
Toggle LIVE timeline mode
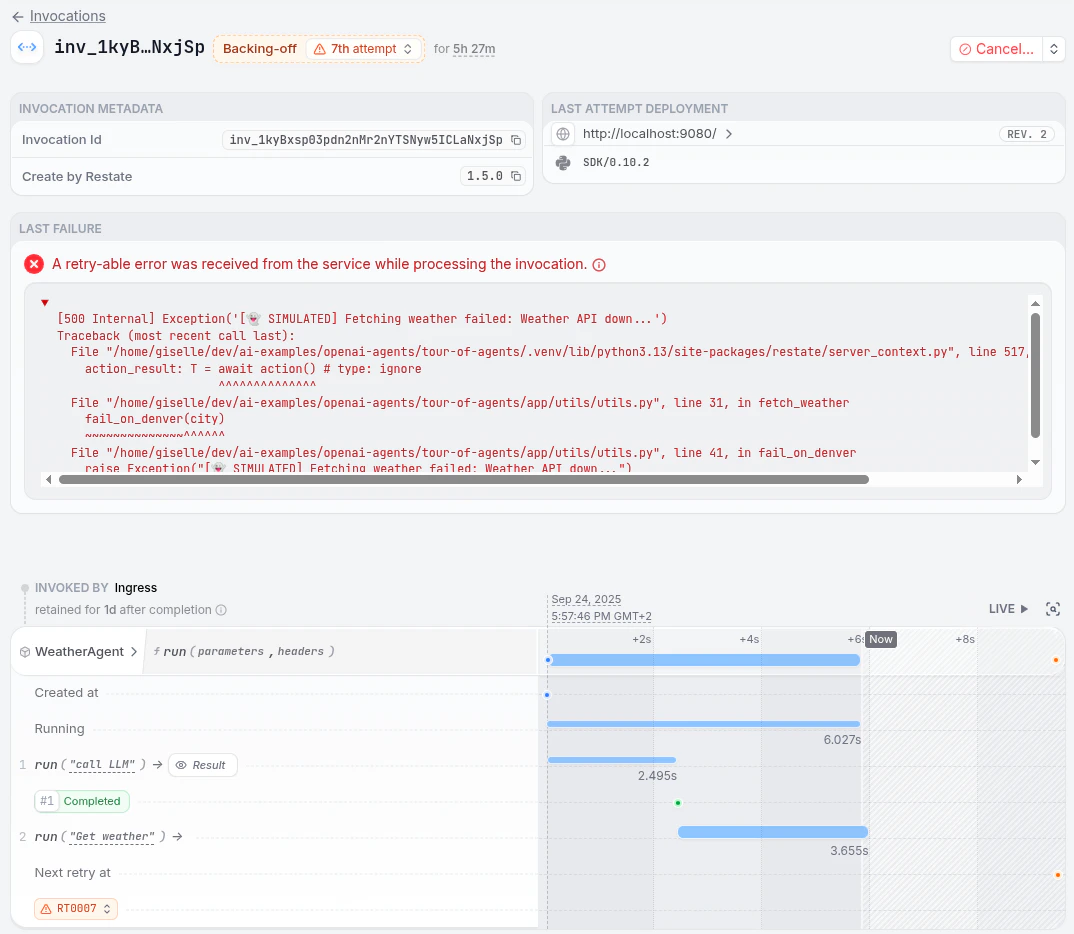pyautogui.click(x=1008, y=609)
